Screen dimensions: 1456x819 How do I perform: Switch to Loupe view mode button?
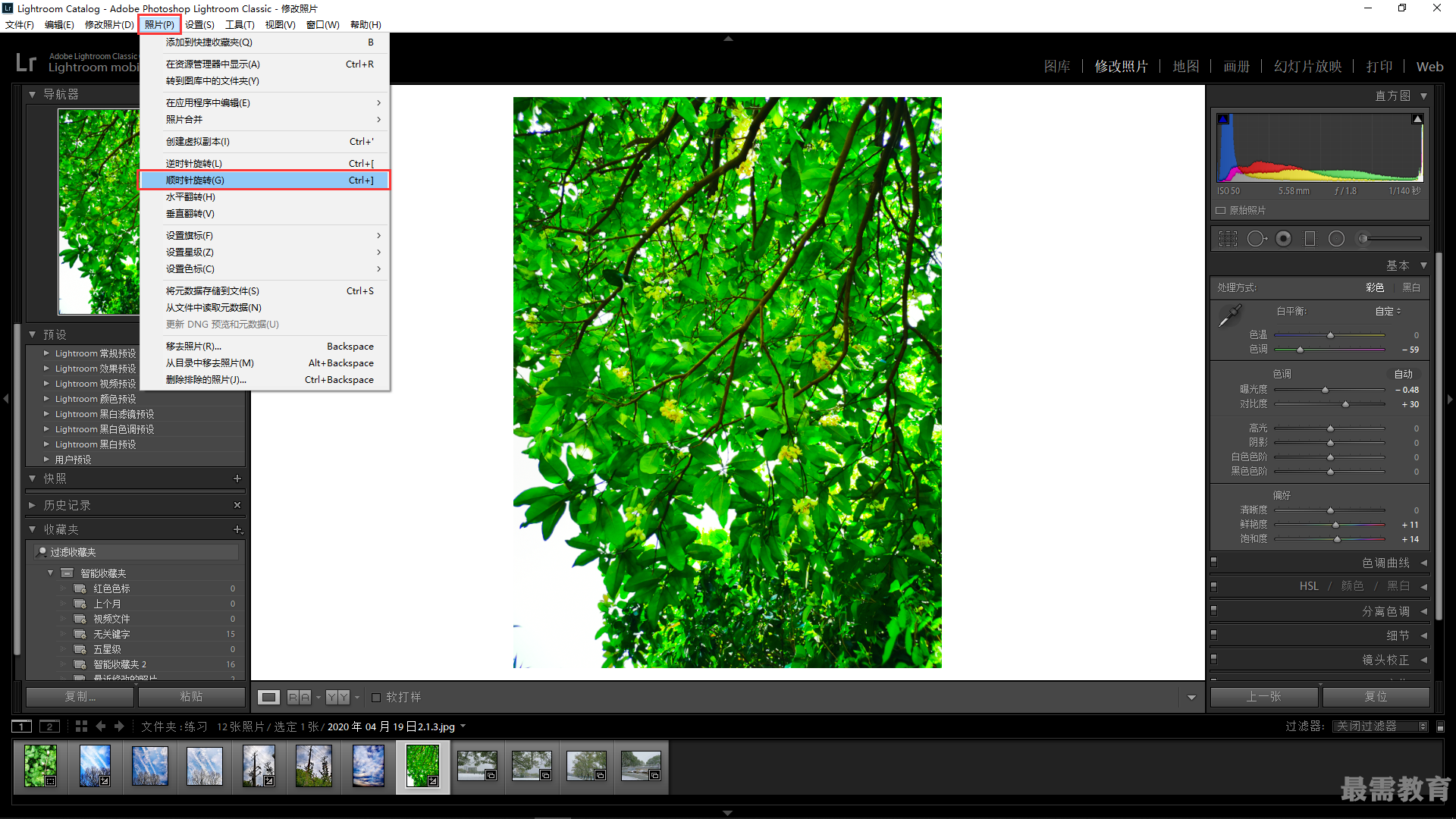pyautogui.click(x=268, y=697)
